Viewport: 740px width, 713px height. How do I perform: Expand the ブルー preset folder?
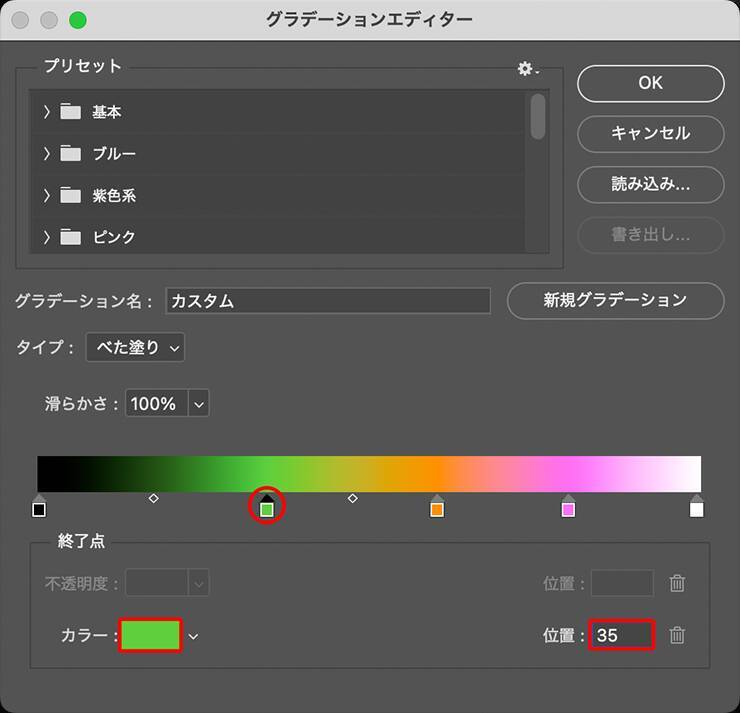[46, 154]
